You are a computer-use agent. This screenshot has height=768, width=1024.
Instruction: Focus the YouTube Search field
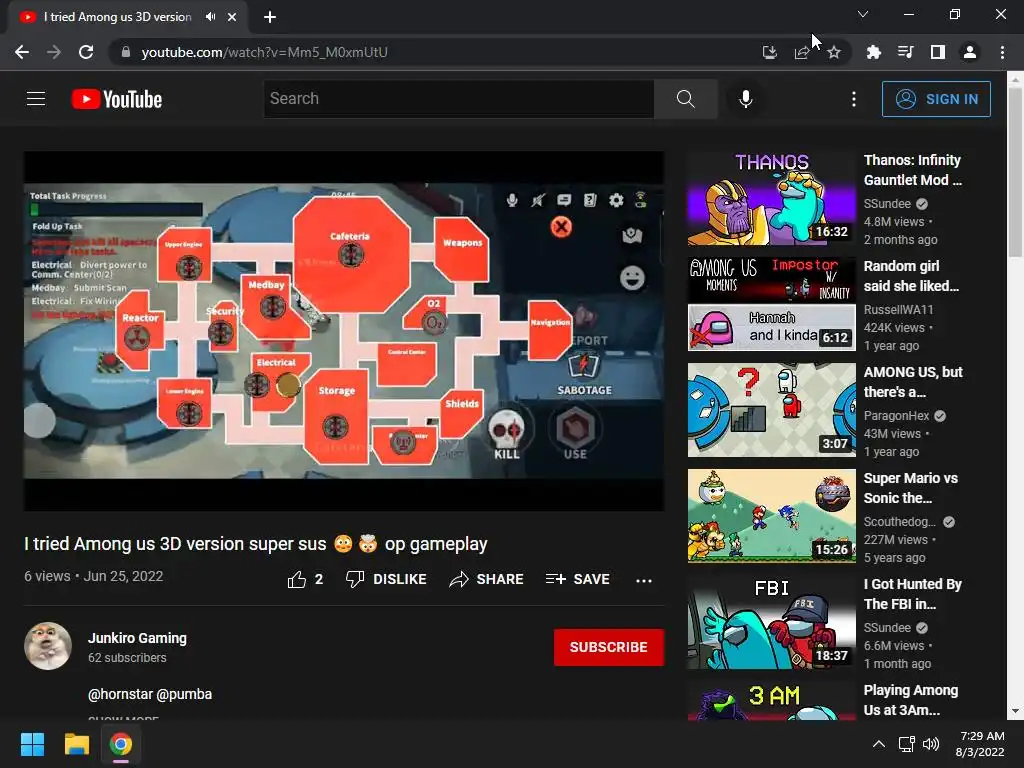point(458,99)
